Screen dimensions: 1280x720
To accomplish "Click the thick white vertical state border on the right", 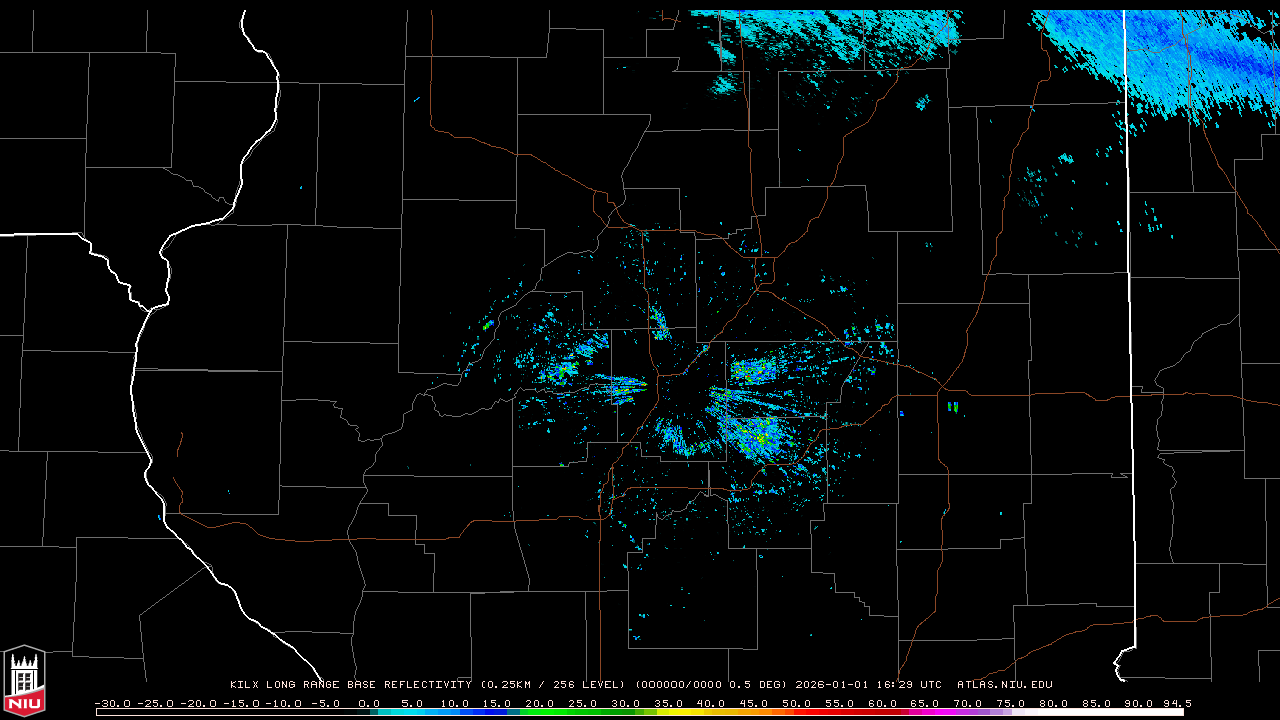I will pos(1128,300).
